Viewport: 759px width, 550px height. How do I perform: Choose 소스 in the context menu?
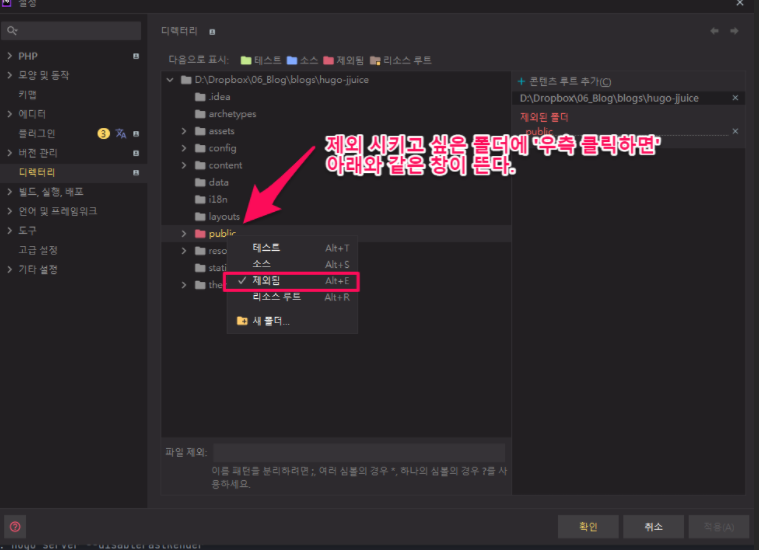pos(292,264)
